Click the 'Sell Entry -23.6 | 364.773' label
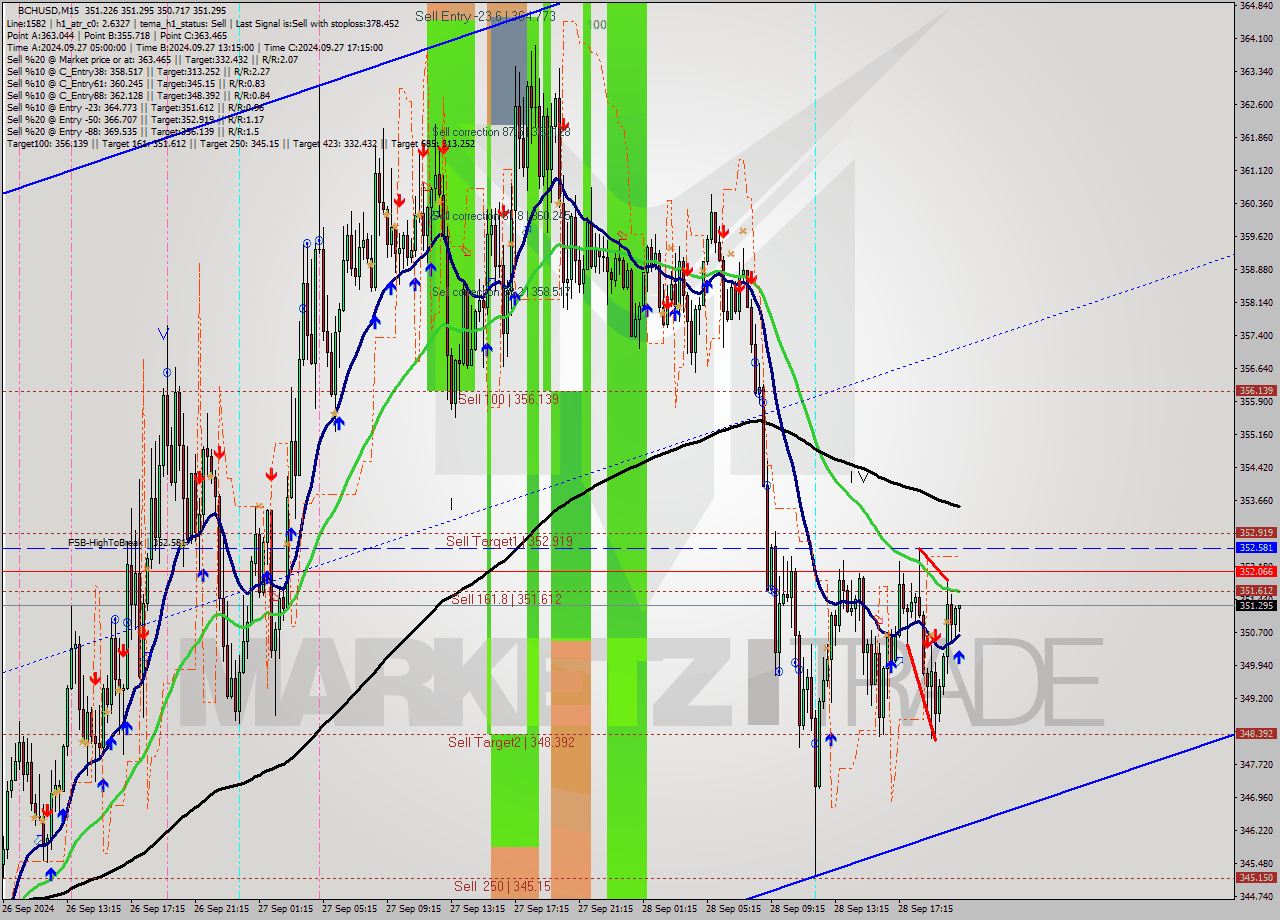Image resolution: width=1280 pixels, height=920 pixels. [x=485, y=16]
